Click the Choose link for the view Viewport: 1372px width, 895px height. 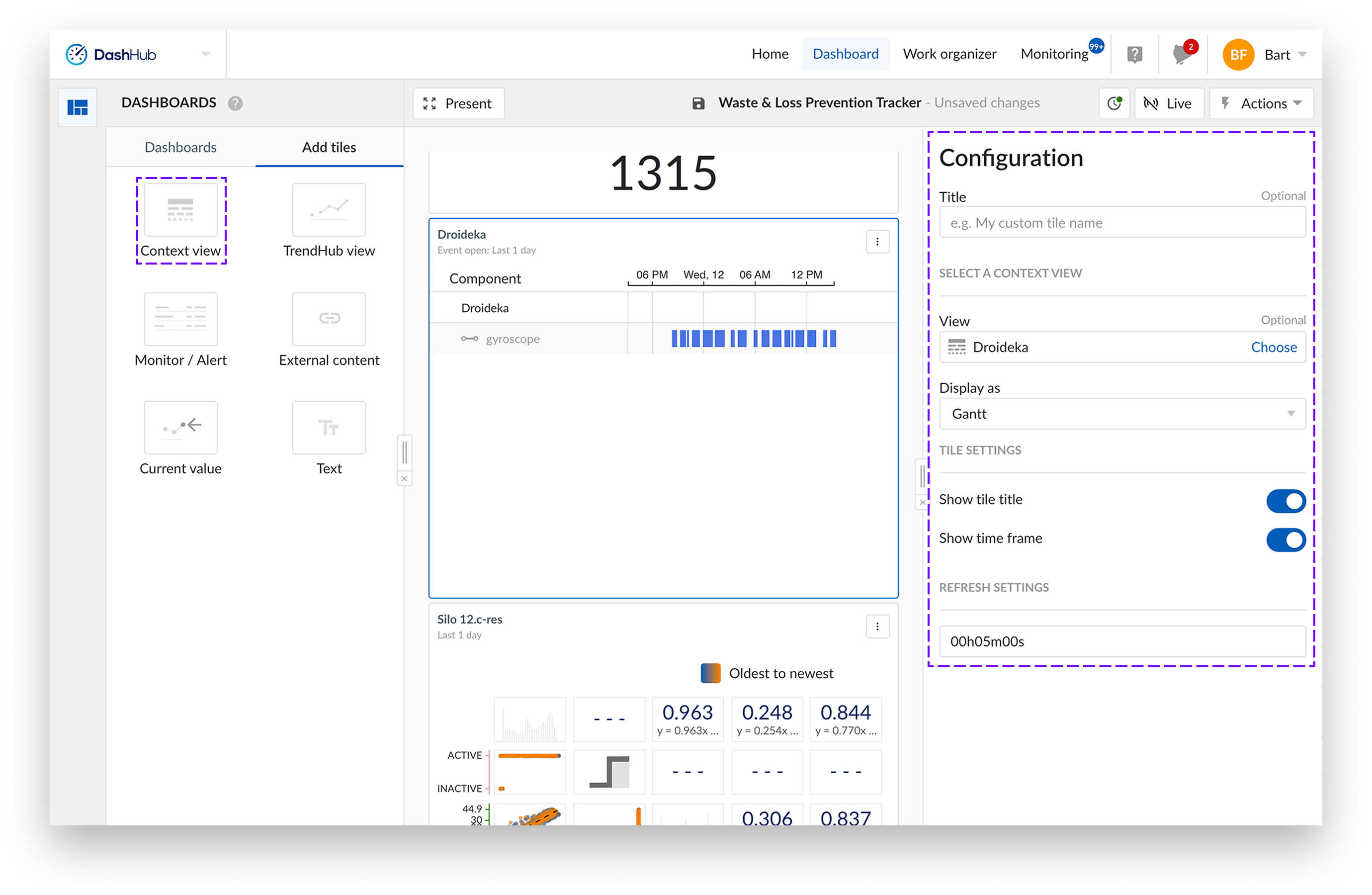[1273, 347]
